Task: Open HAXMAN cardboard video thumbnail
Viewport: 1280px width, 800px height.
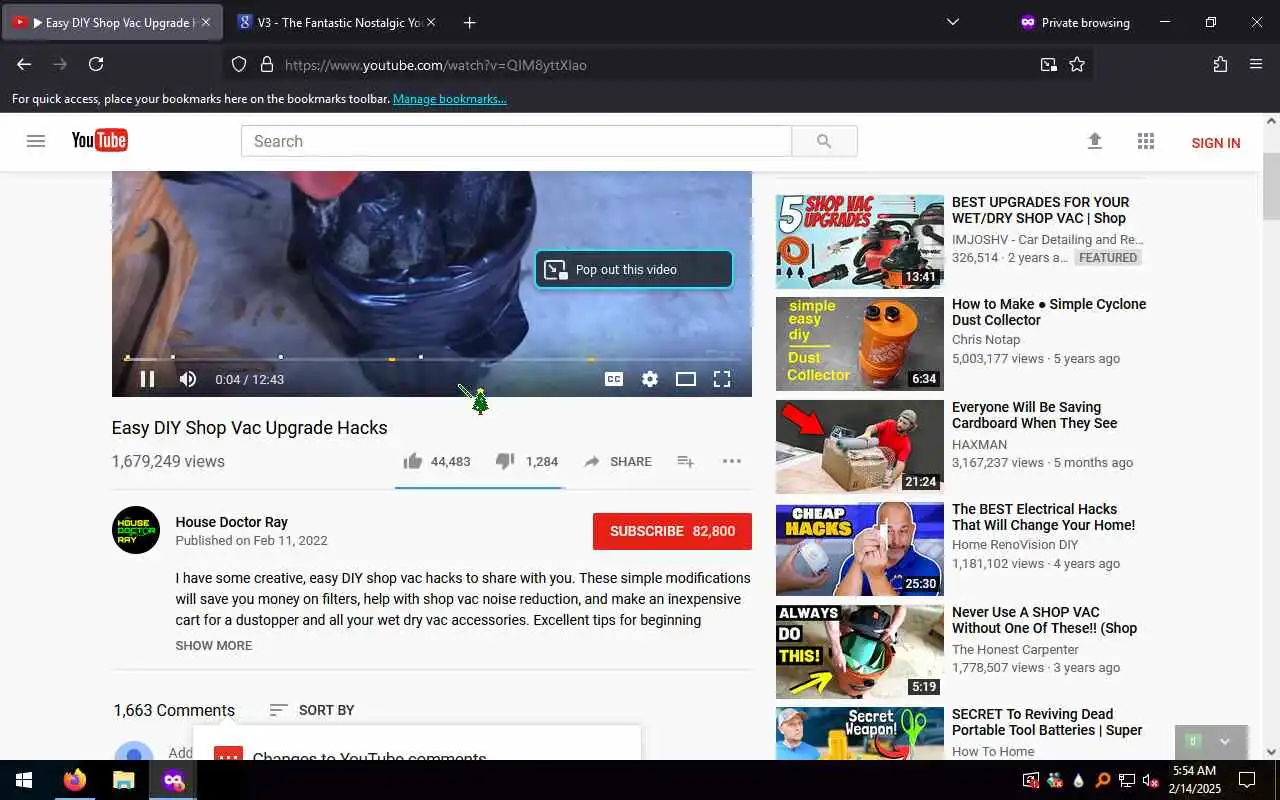Action: [860, 447]
